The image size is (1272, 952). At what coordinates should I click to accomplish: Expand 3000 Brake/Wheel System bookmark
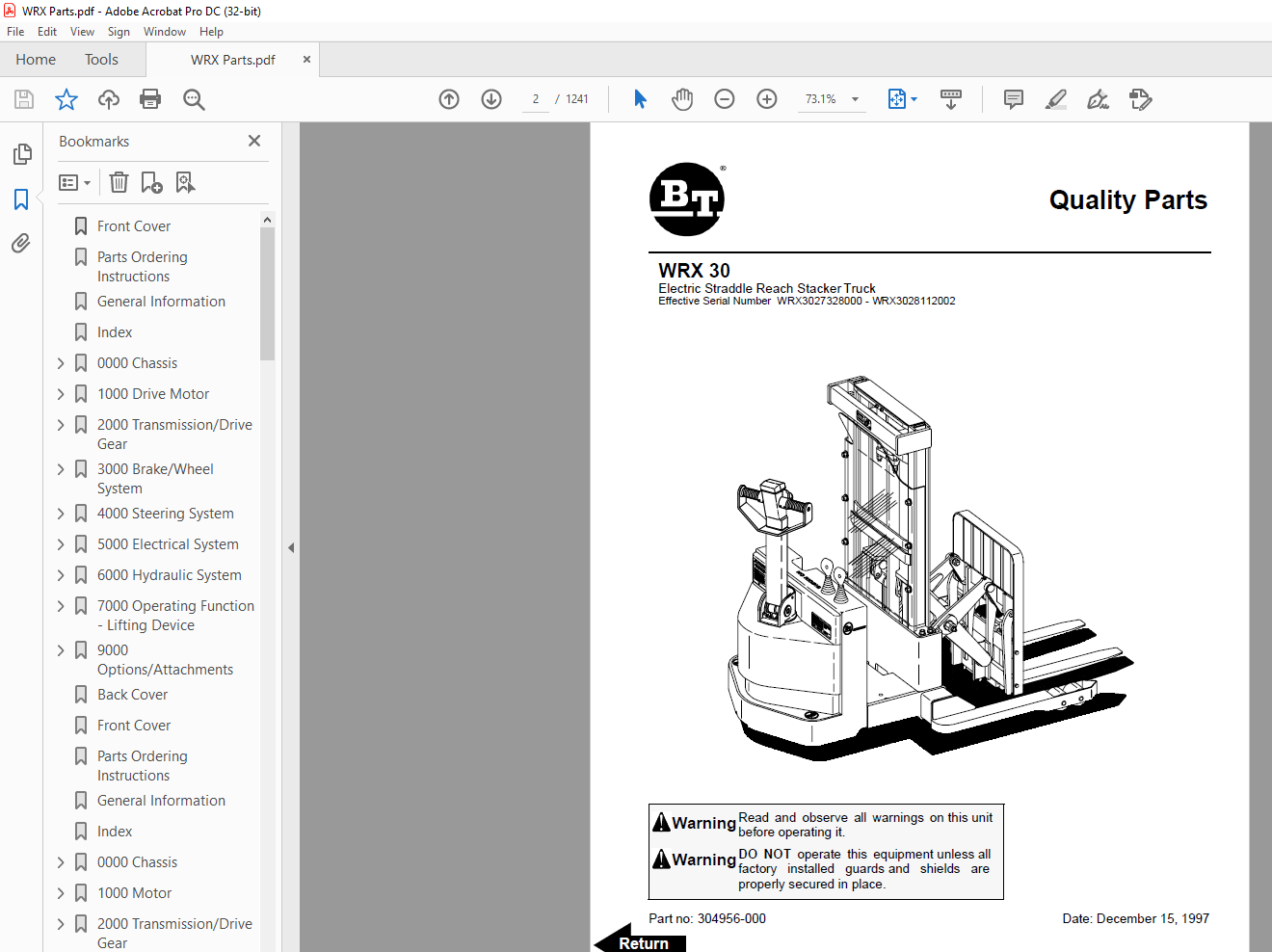61,469
